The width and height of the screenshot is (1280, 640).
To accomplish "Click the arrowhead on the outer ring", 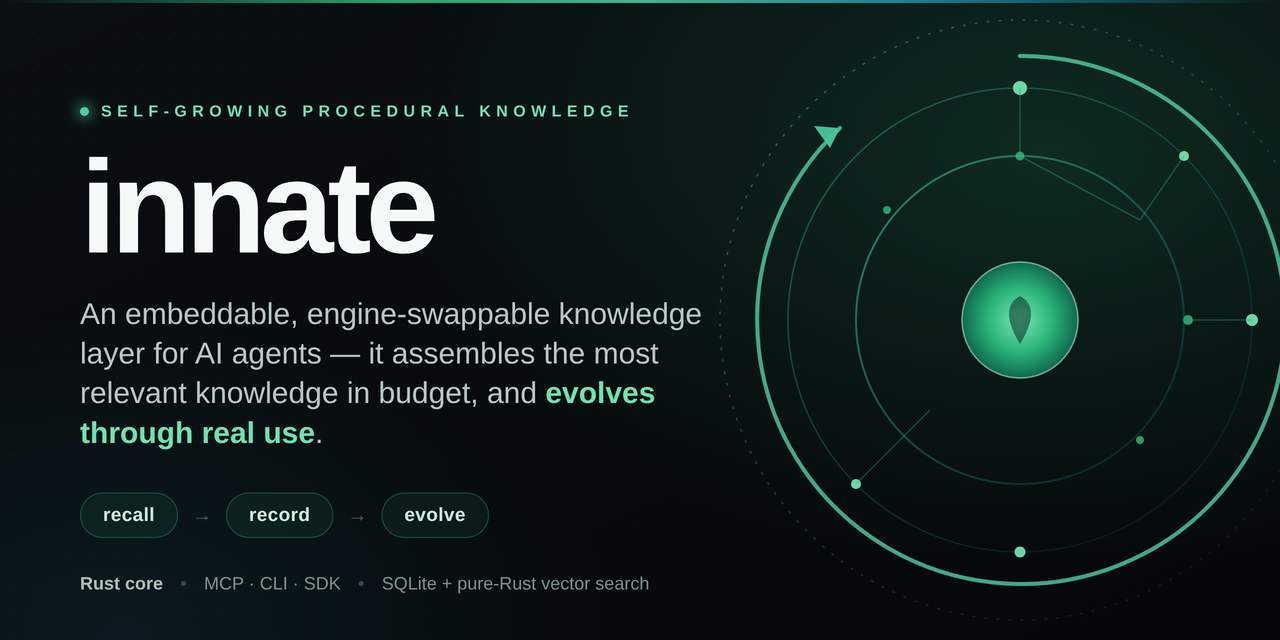I will [828, 135].
